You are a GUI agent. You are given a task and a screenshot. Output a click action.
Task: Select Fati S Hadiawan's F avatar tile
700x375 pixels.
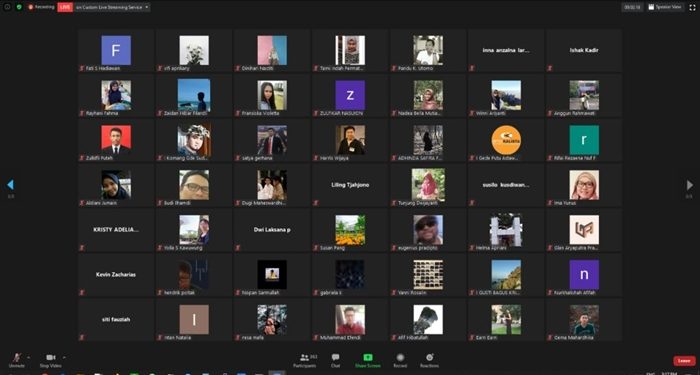(116, 50)
